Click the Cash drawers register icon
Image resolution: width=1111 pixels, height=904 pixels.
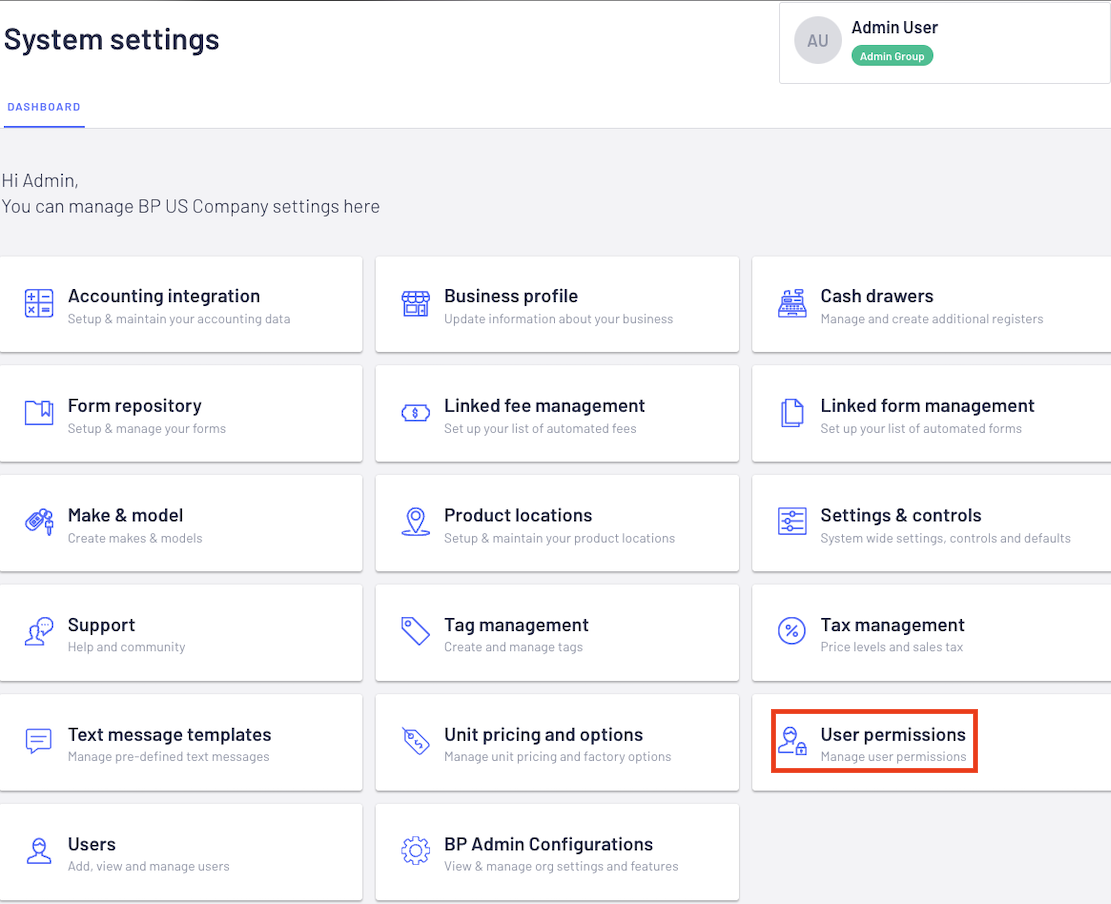click(x=791, y=303)
